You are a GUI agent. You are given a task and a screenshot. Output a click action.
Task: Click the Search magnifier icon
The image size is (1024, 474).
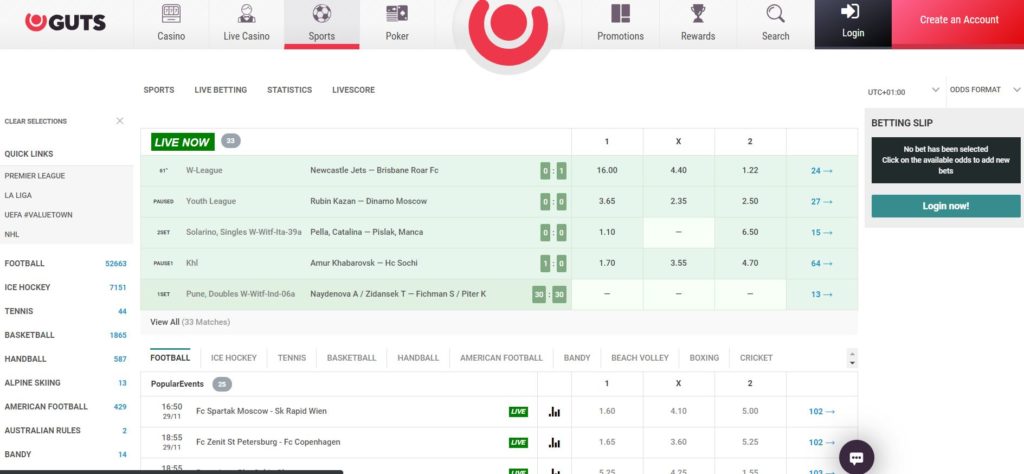click(x=775, y=14)
